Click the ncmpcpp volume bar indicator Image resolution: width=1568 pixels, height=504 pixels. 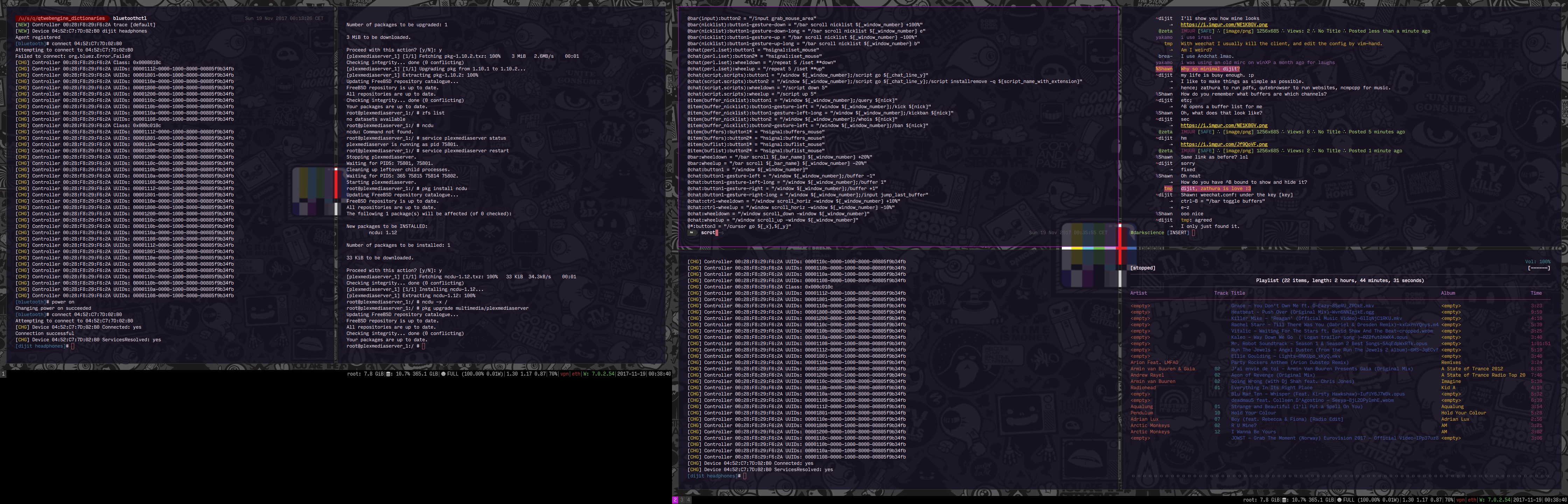pyautogui.click(x=1539, y=268)
